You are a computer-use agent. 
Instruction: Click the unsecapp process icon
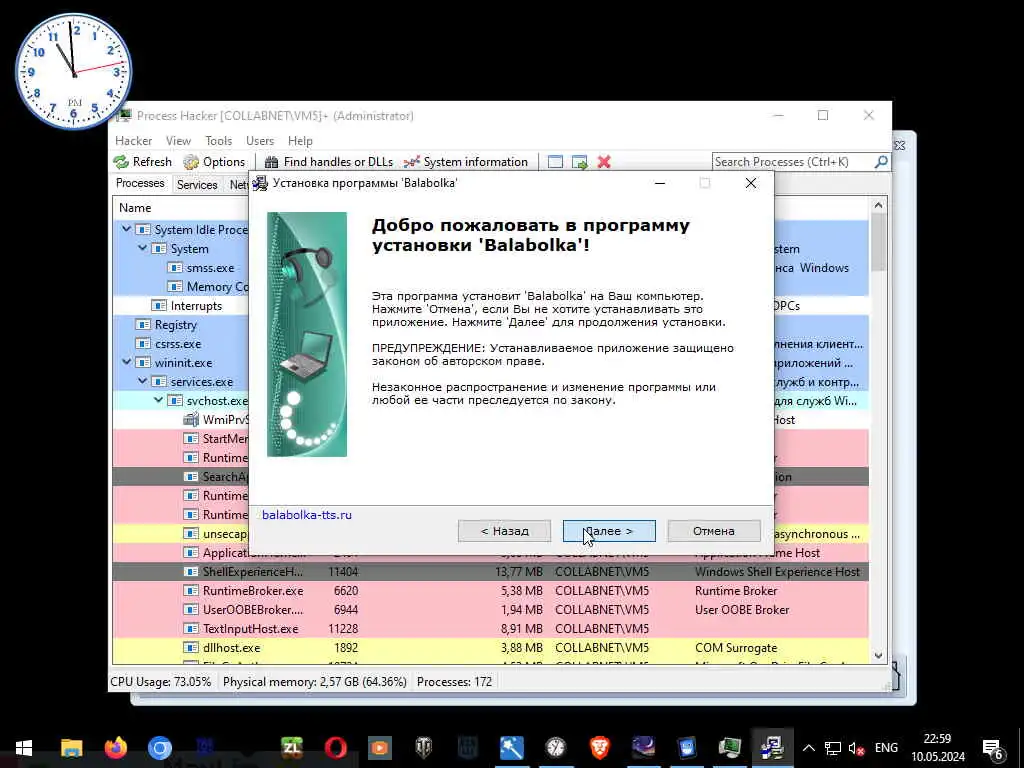191,534
